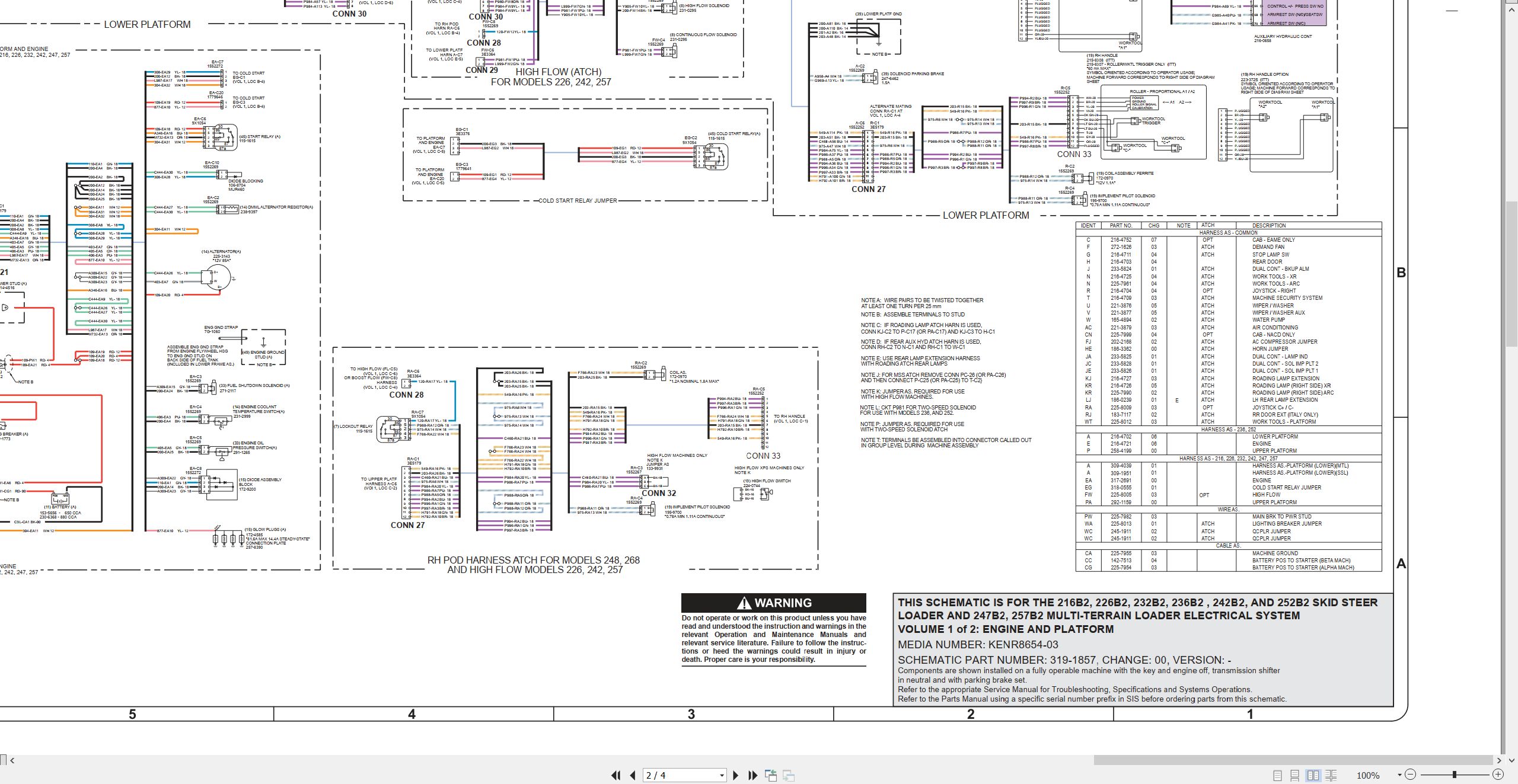Screen dimensions: 1518x784
Task: Click NOTE A wire pairs text
Action: coord(922,303)
